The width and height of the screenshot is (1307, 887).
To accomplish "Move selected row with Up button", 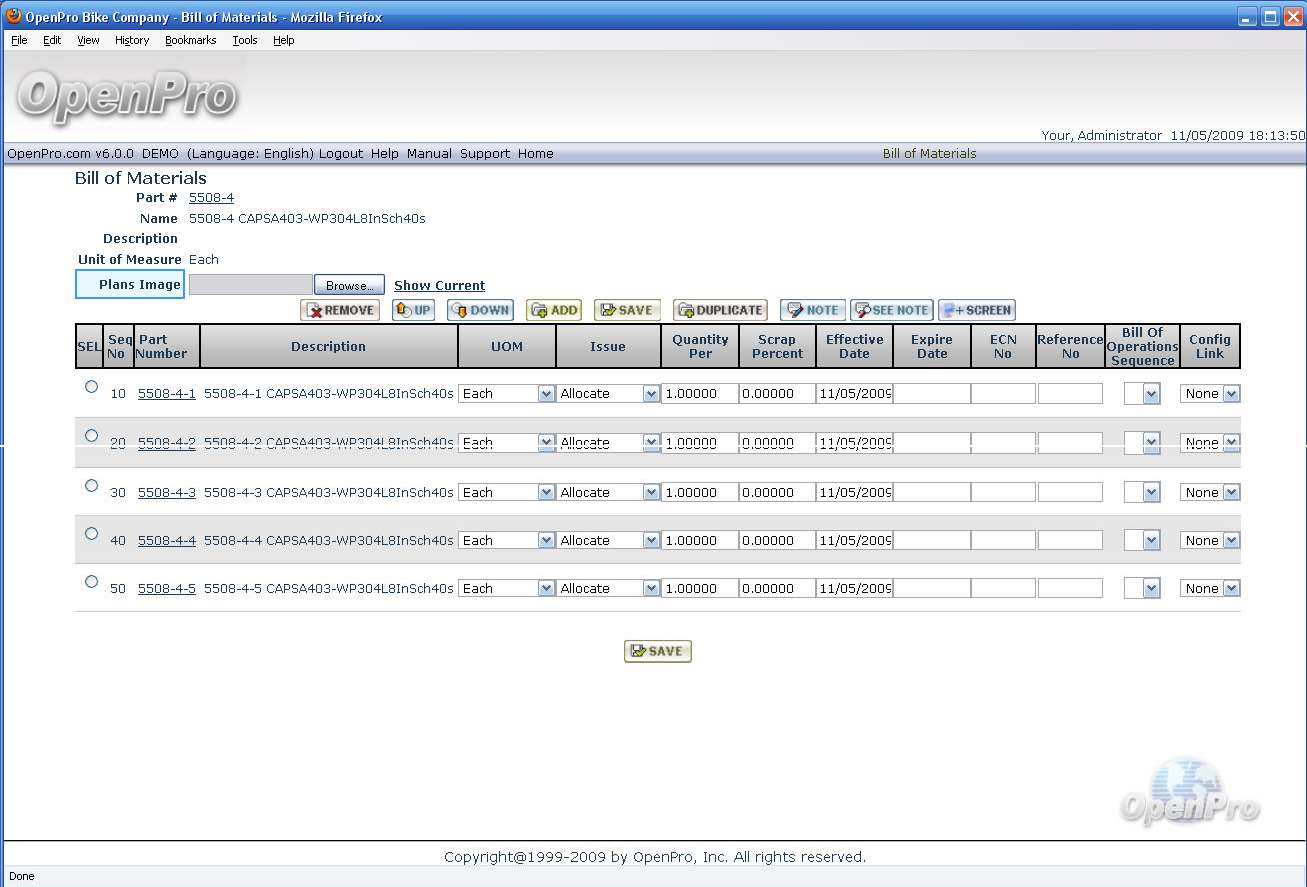I will (x=413, y=310).
